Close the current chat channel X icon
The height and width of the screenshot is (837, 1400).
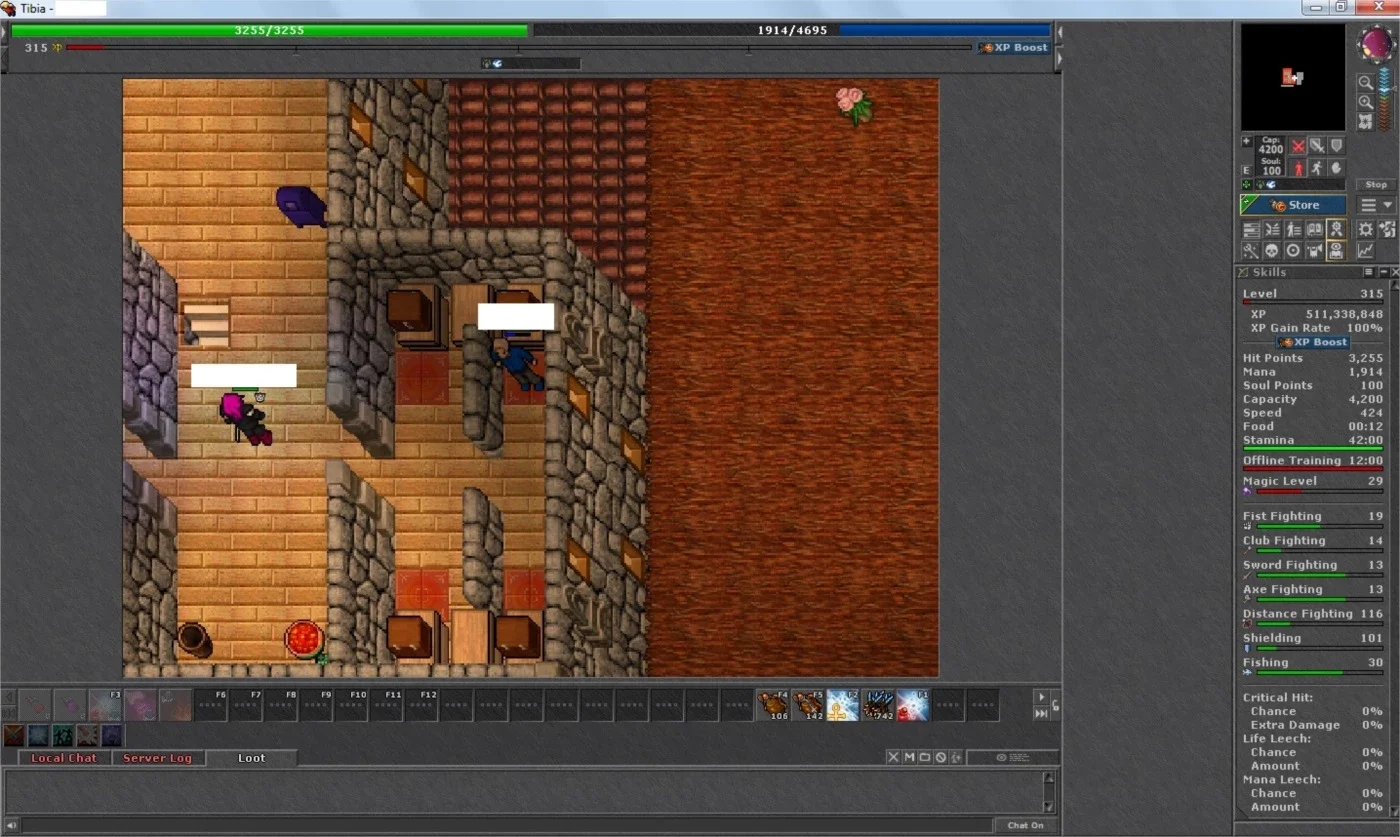click(893, 757)
